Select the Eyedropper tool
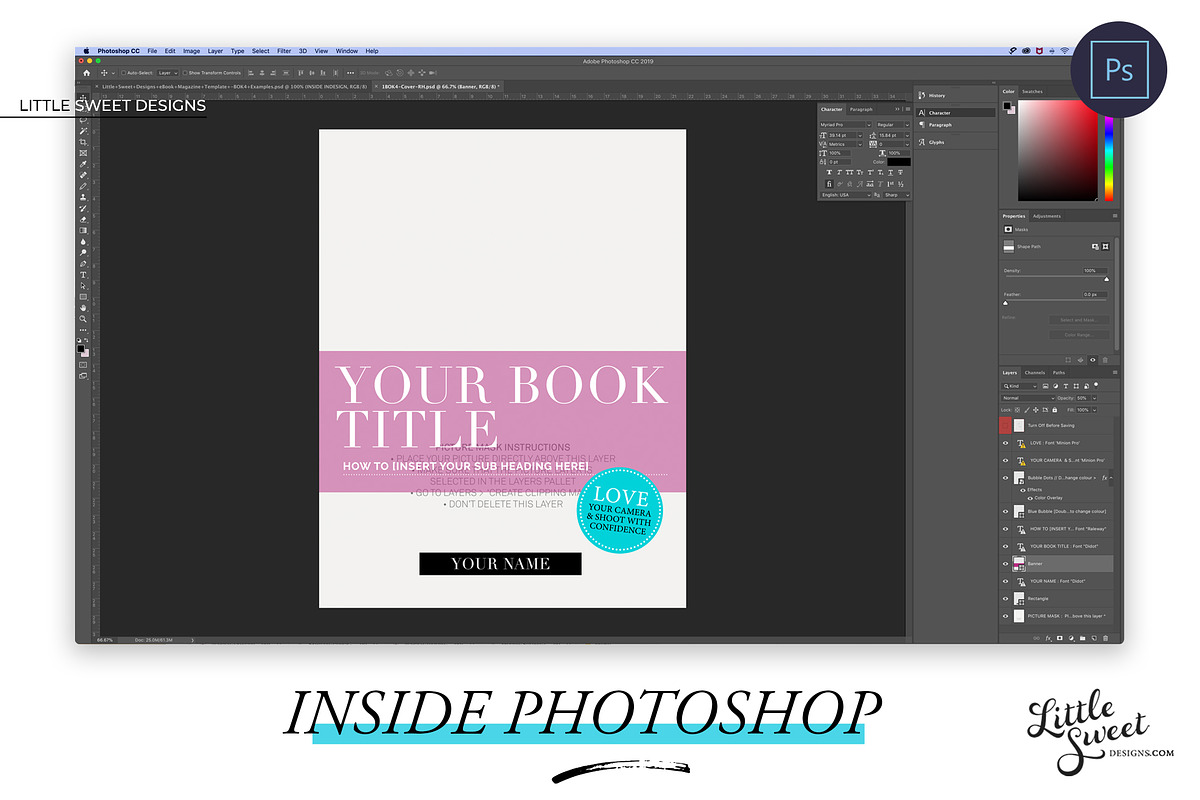The image size is (1200, 800). [83, 164]
